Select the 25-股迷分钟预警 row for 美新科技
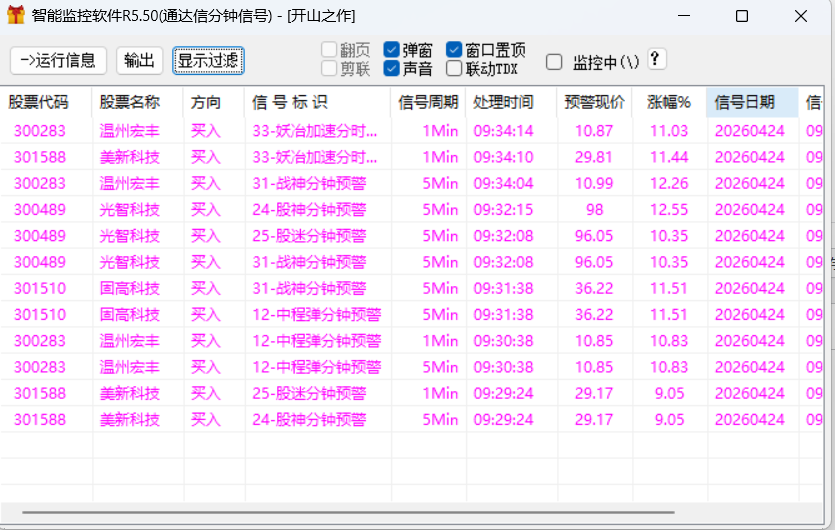 click(x=411, y=393)
